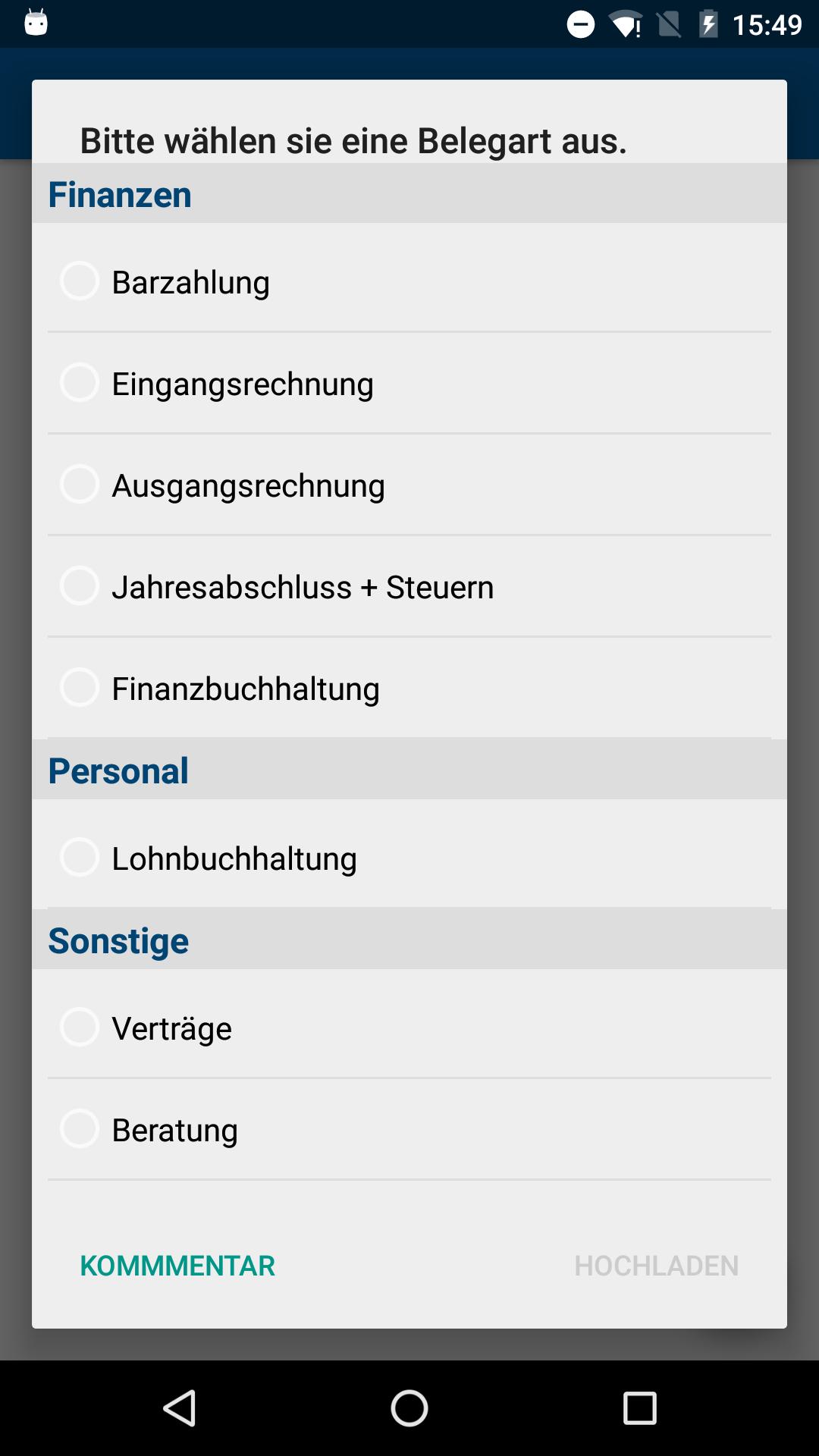
Task: Tap the Wi-Fi status icon
Action: tap(625, 24)
